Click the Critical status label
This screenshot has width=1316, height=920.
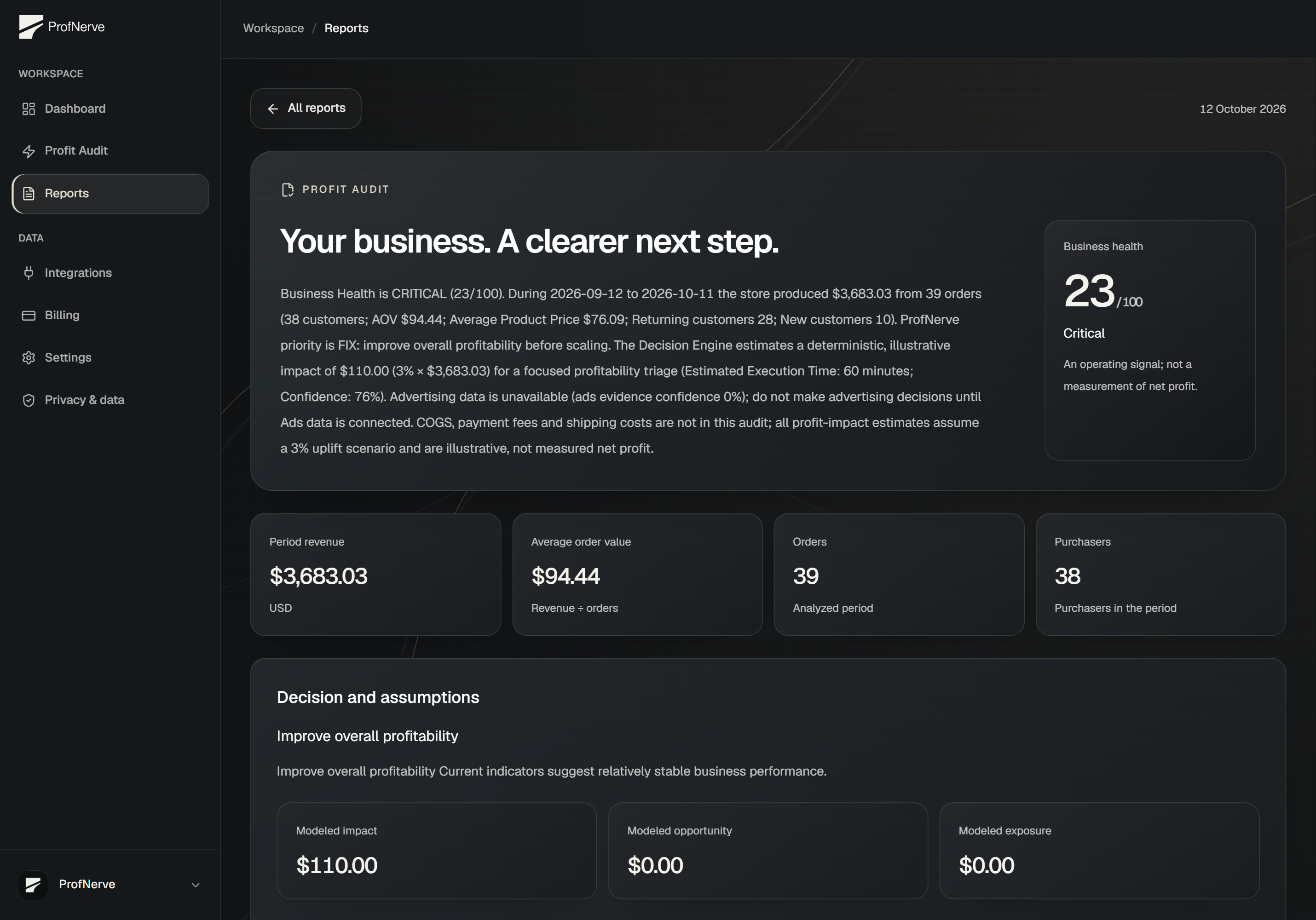[1084, 333]
